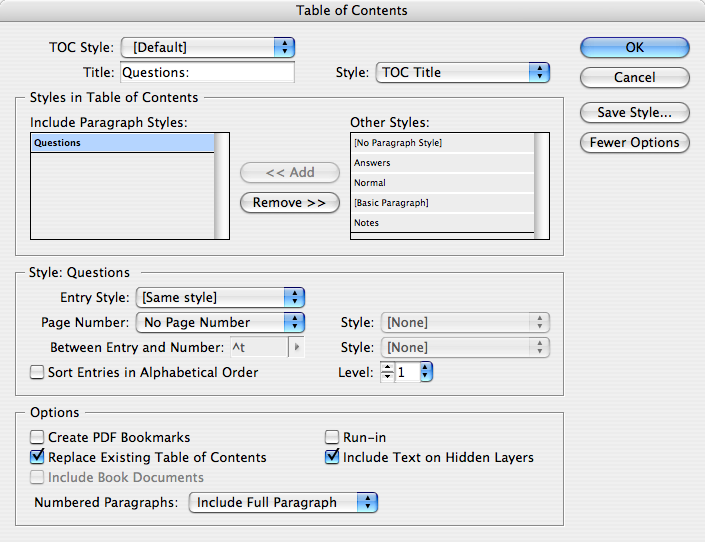The height and width of the screenshot is (542, 705).
Task: Enable Create PDF Bookmarks checkbox
Action: [x=38, y=437]
